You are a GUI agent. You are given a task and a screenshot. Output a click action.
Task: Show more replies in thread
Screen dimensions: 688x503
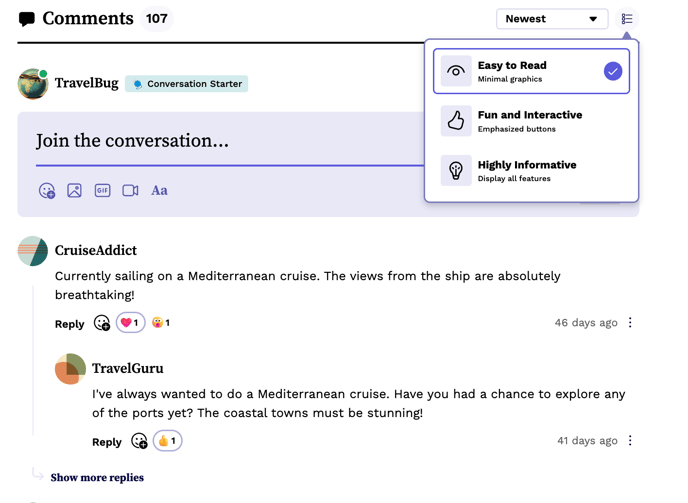[97, 478]
